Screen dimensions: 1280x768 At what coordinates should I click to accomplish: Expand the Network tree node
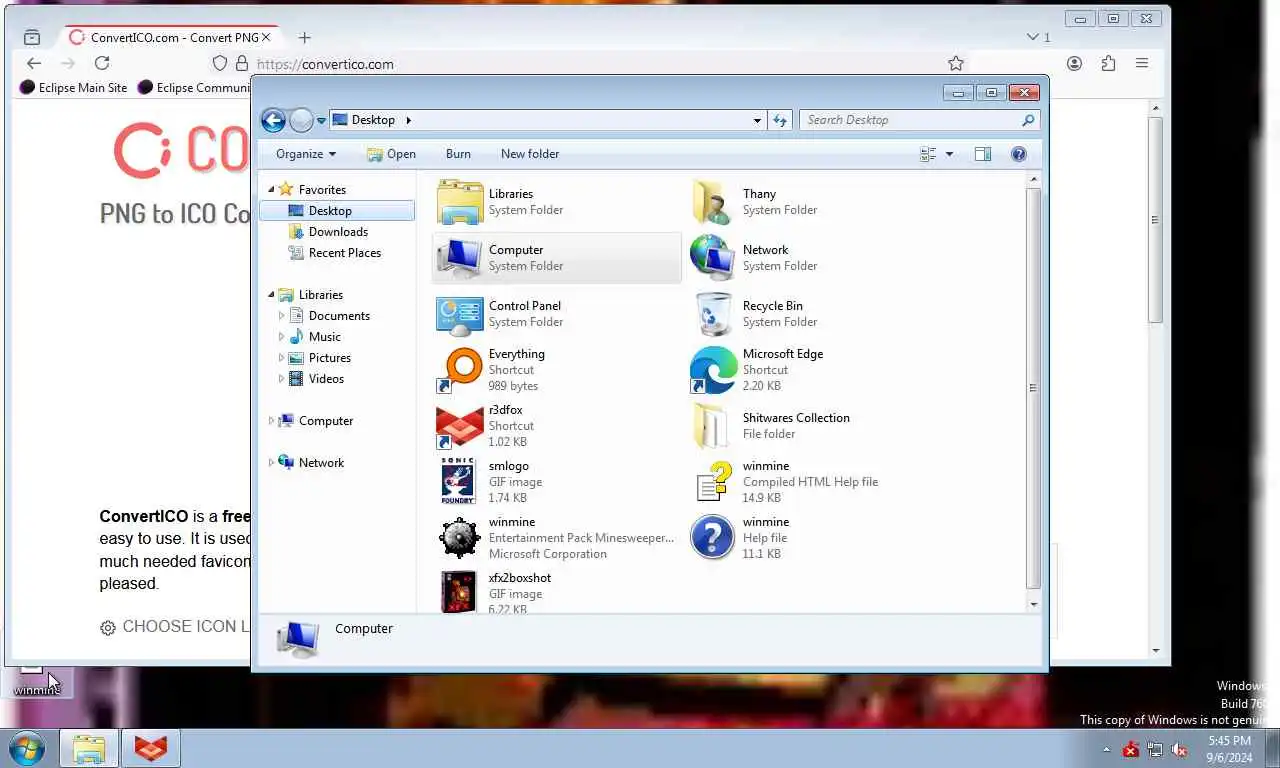tap(271, 463)
